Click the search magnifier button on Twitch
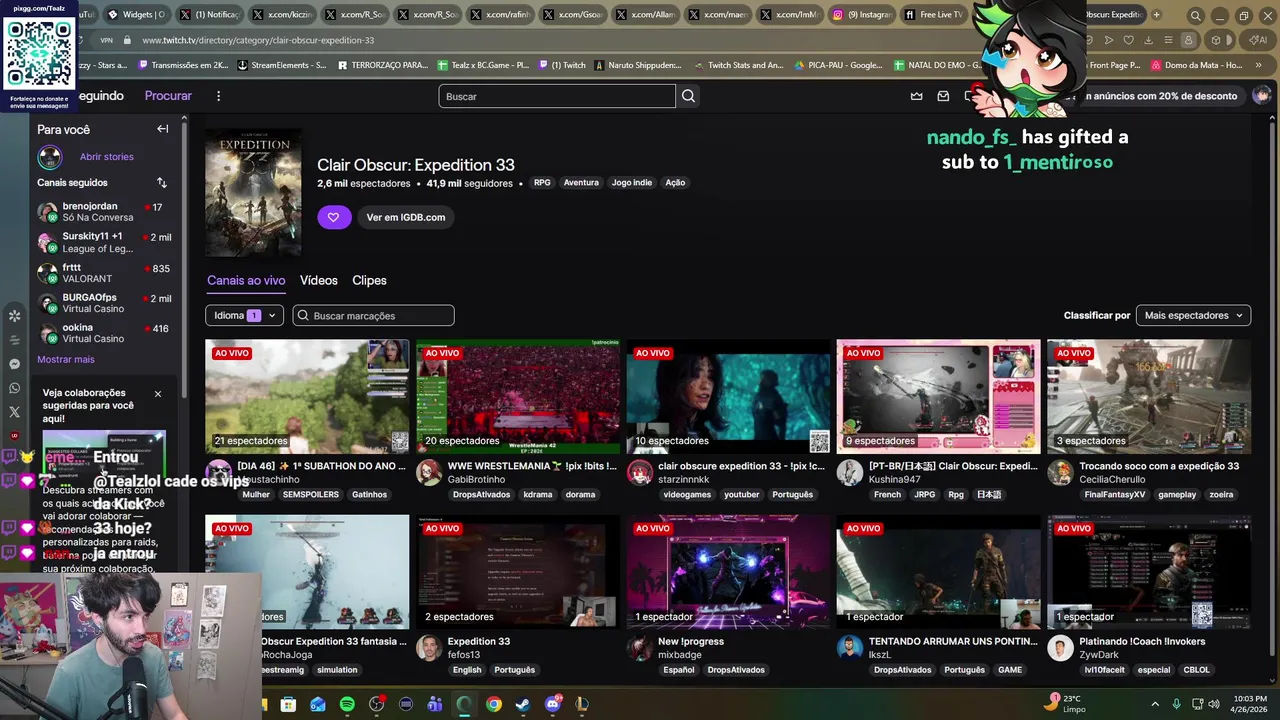This screenshot has width=1280, height=720. coord(688,96)
